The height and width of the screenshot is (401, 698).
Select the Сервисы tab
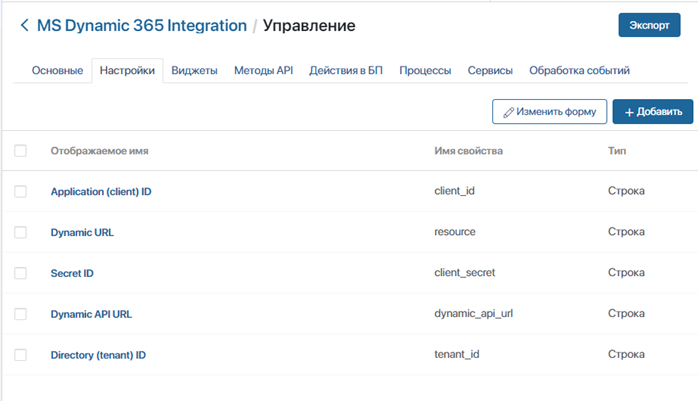tap(490, 70)
